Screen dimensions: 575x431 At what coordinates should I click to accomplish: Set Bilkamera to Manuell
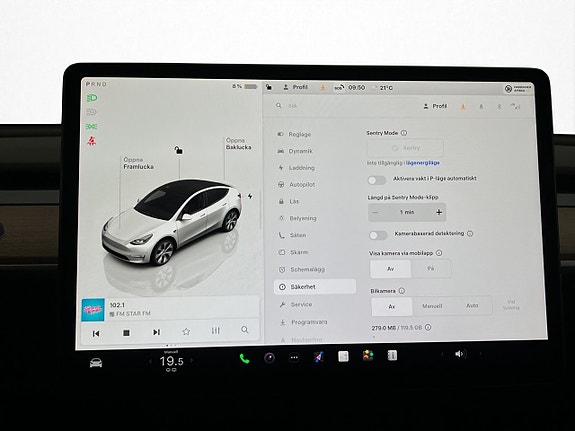click(432, 306)
